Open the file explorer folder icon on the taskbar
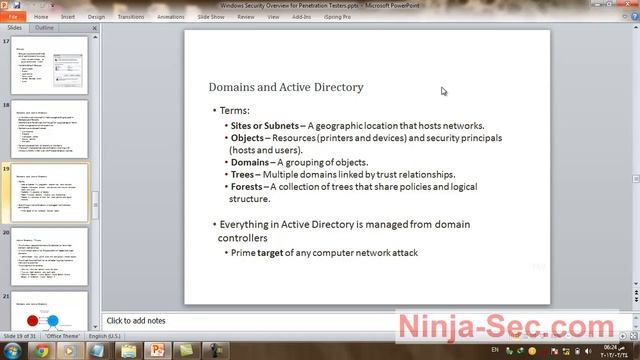This screenshot has height=360, width=640. pos(128,351)
